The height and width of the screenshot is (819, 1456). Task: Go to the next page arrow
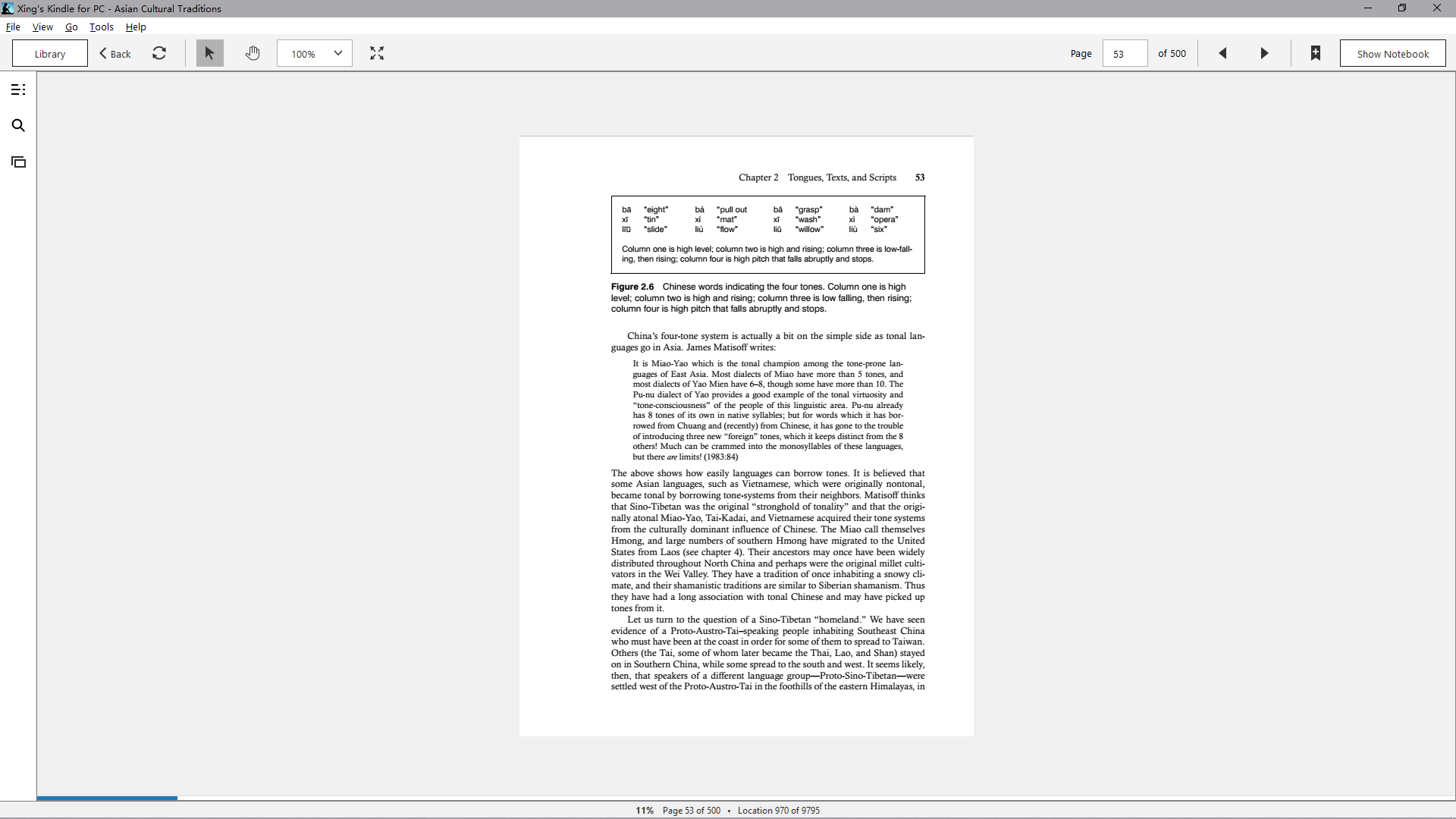tap(1264, 53)
